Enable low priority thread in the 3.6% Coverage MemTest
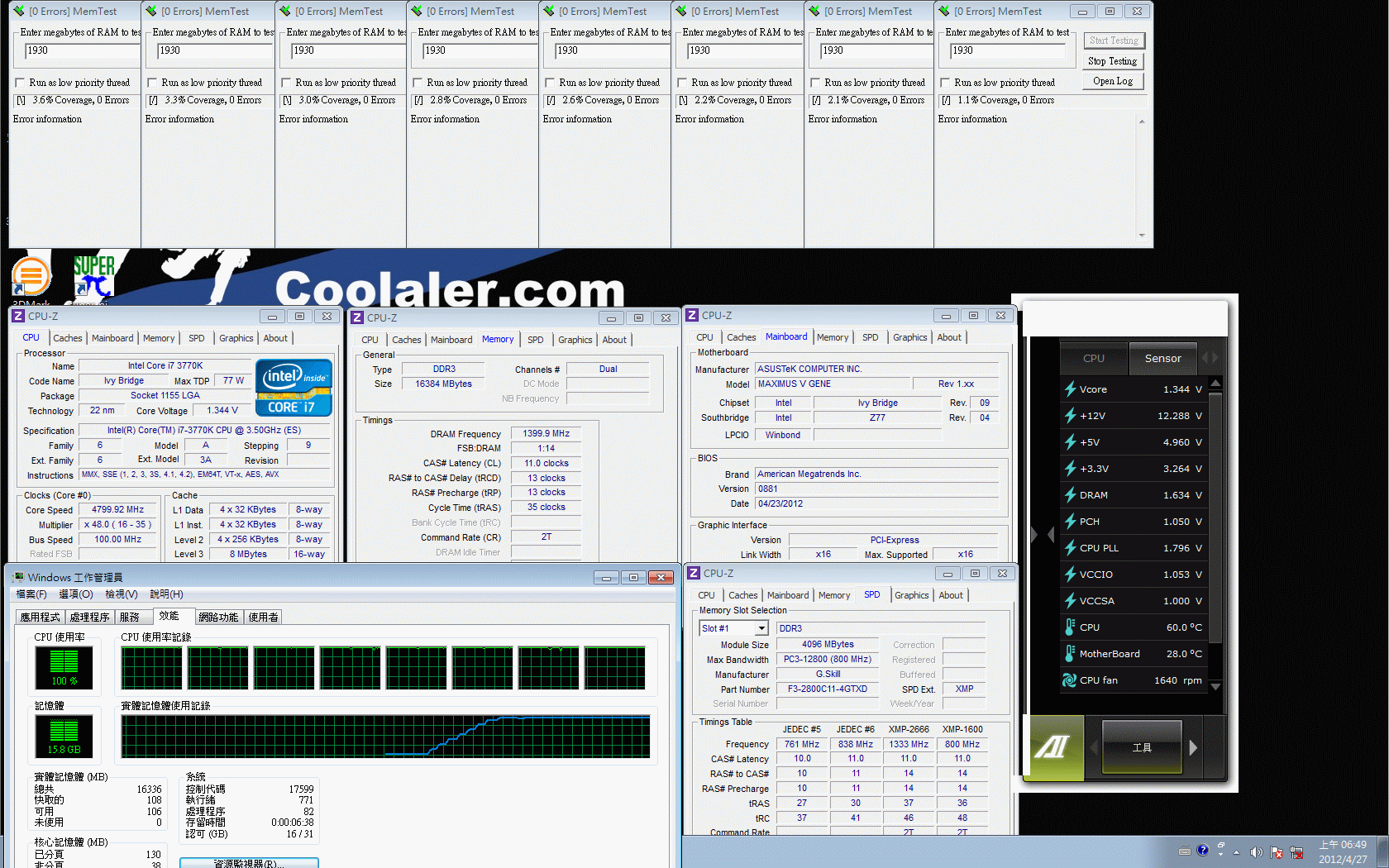Image resolution: width=1389 pixels, height=868 pixels. [x=20, y=83]
